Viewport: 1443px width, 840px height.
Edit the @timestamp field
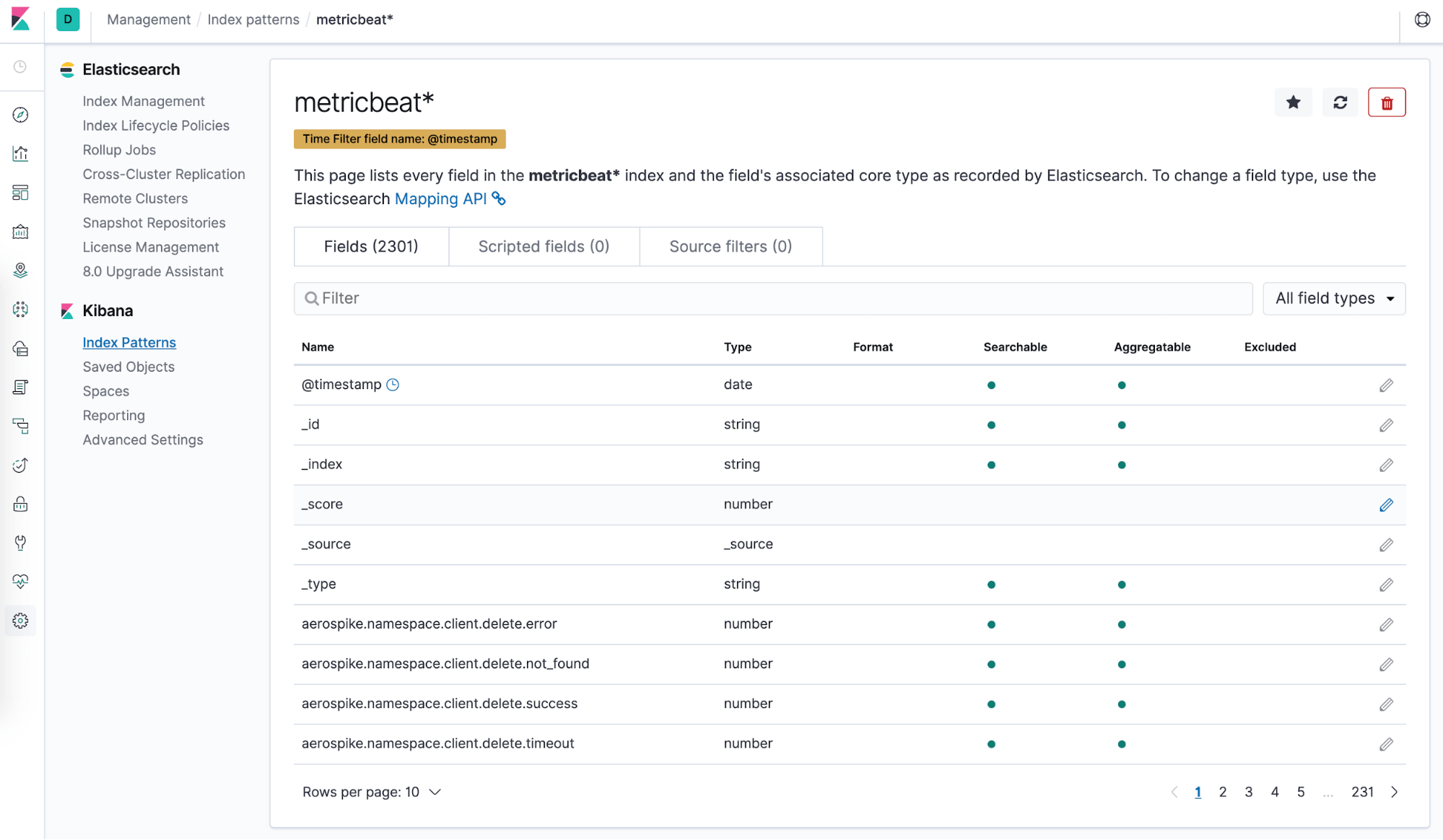(x=1387, y=385)
